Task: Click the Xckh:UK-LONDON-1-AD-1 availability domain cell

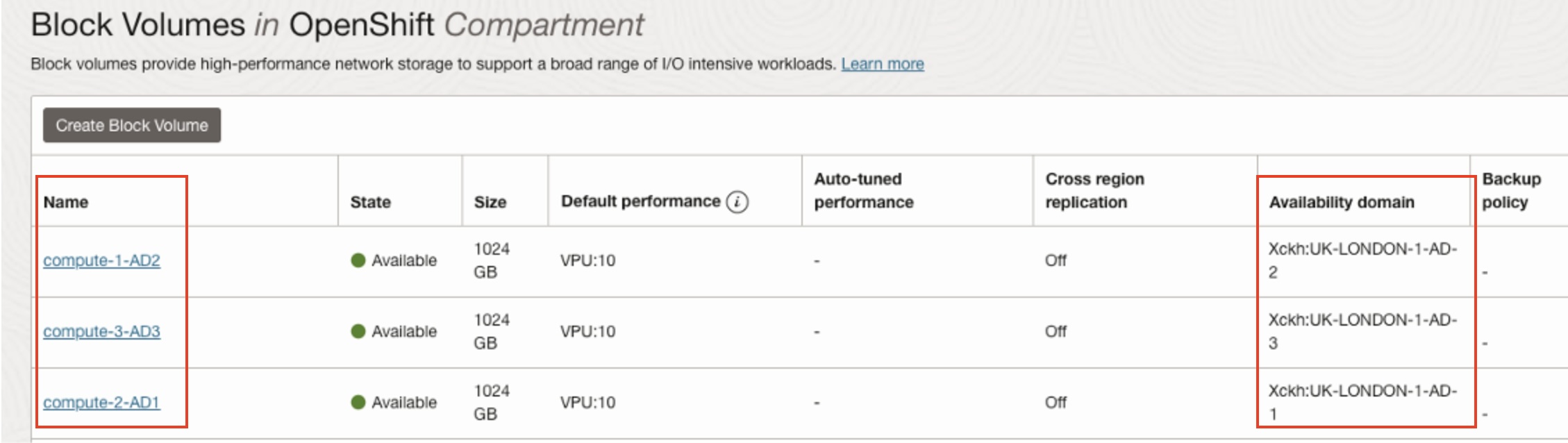Action: click(1362, 402)
